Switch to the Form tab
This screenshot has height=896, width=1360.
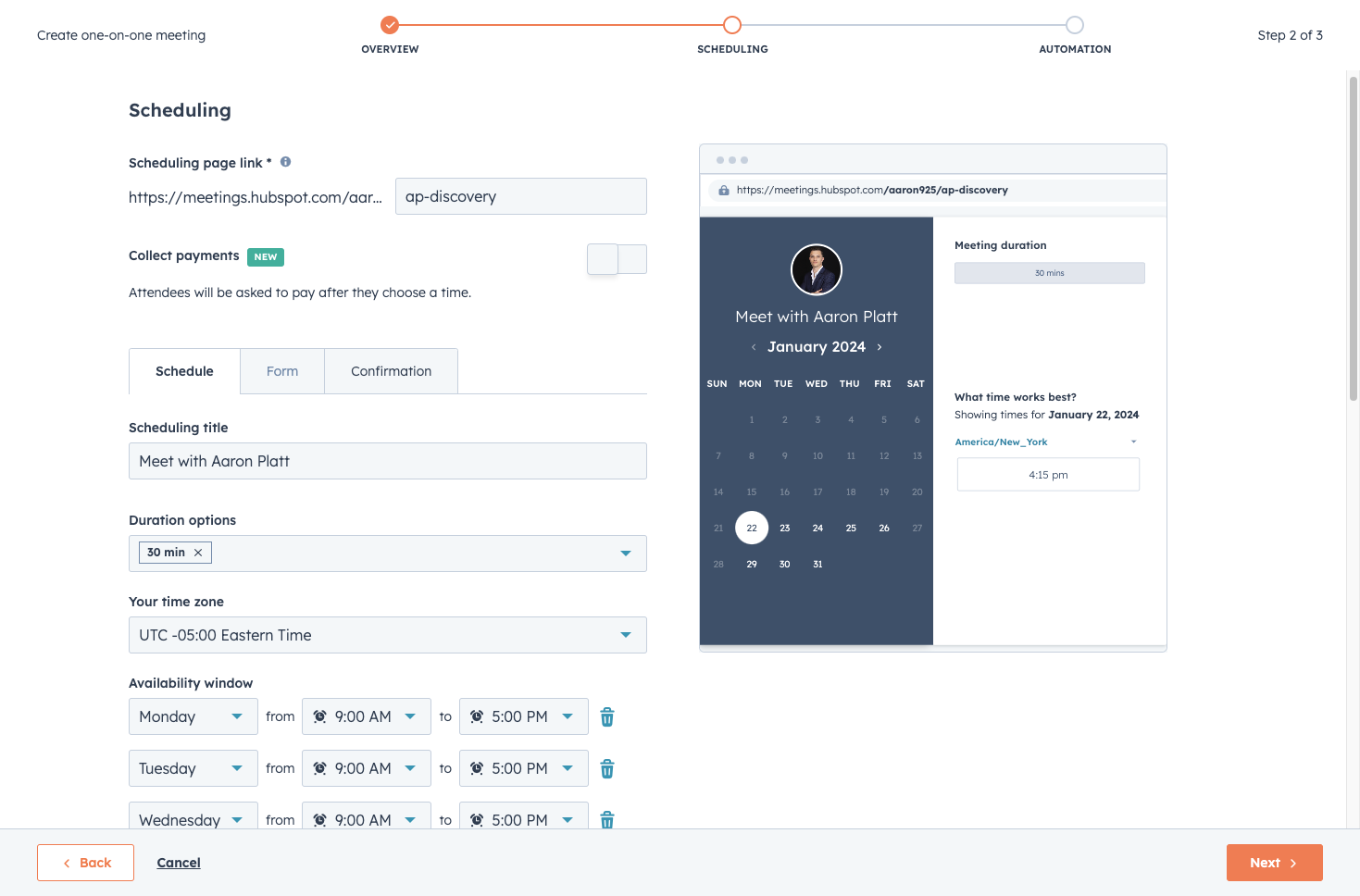tap(282, 371)
